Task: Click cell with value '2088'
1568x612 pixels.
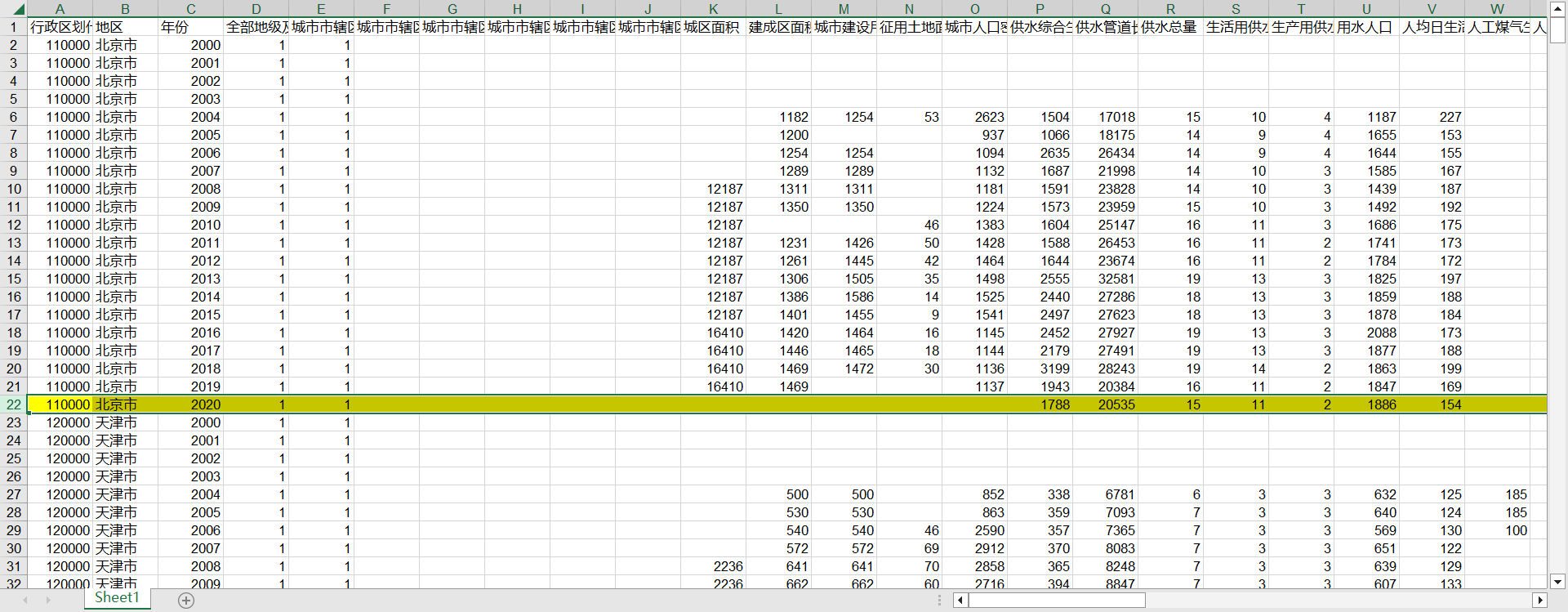Action: tap(1366, 333)
